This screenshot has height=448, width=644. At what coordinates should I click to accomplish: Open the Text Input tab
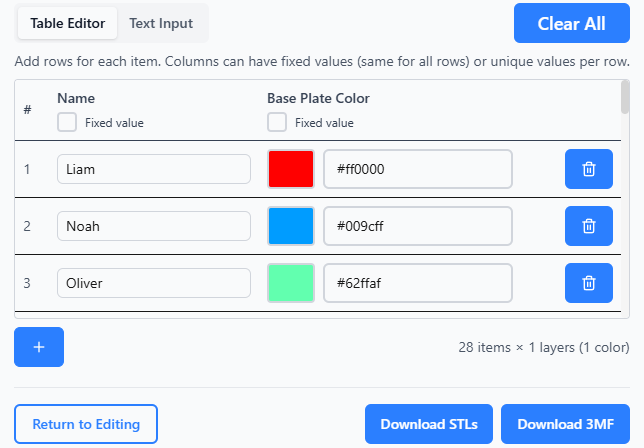point(161,23)
